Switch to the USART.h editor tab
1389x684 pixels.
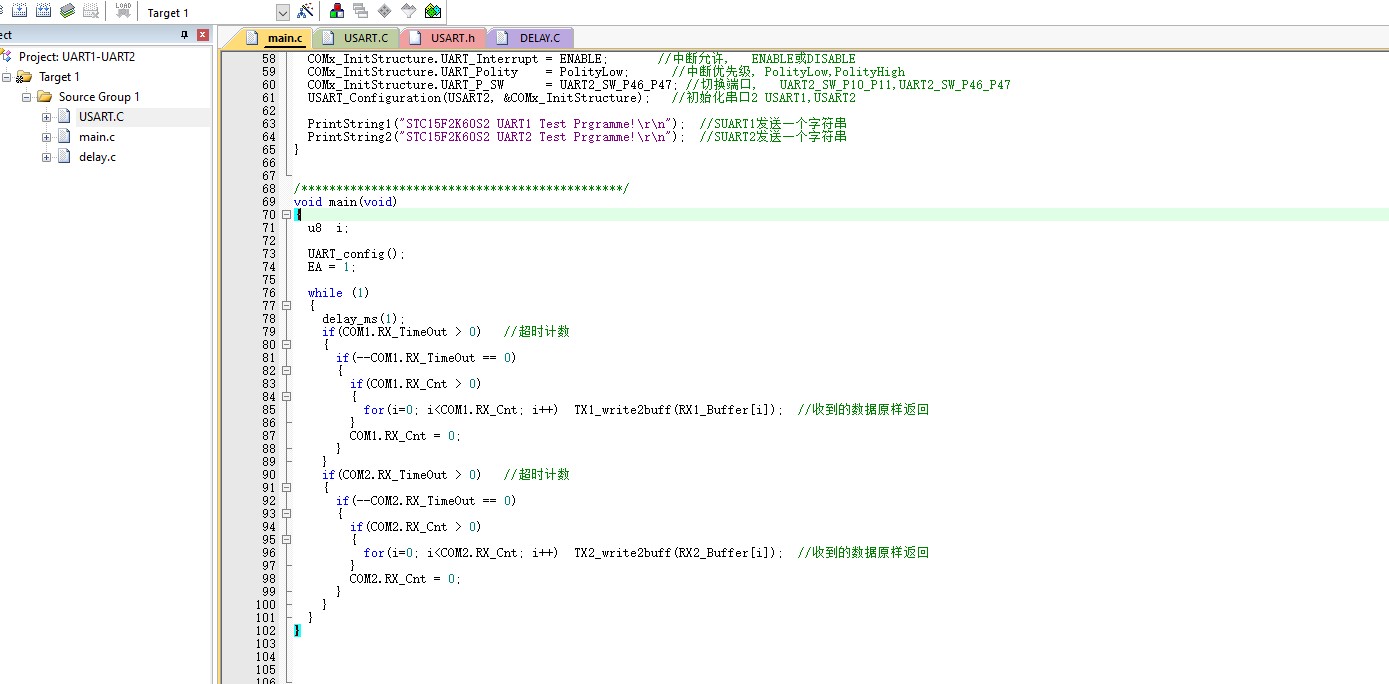click(444, 38)
